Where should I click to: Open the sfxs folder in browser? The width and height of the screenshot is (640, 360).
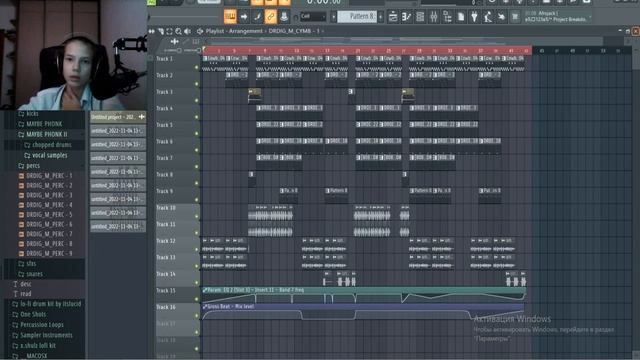(x=27, y=264)
